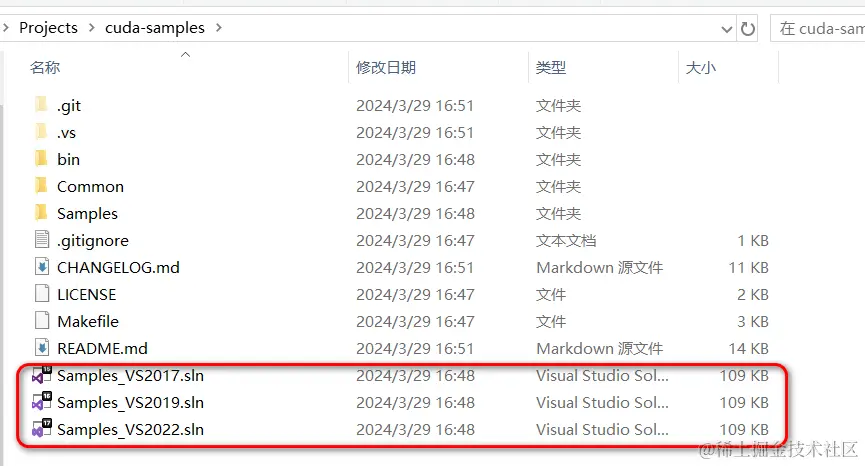865x466 pixels.
Task: Click the 11 KB size of CHANGELOG.md
Action: [x=749, y=267]
